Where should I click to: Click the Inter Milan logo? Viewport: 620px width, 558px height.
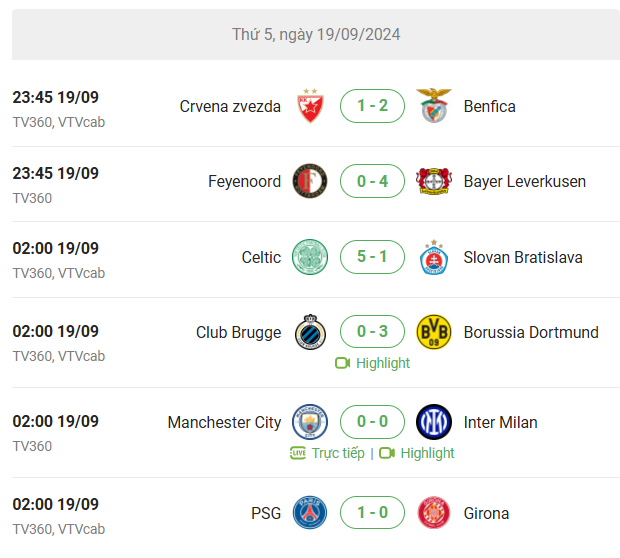point(434,422)
